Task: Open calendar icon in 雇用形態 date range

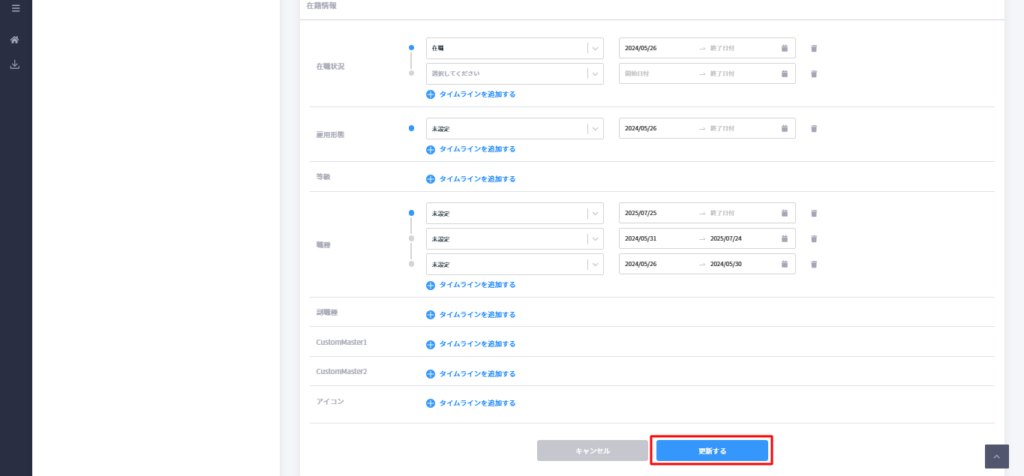Action: click(x=784, y=129)
